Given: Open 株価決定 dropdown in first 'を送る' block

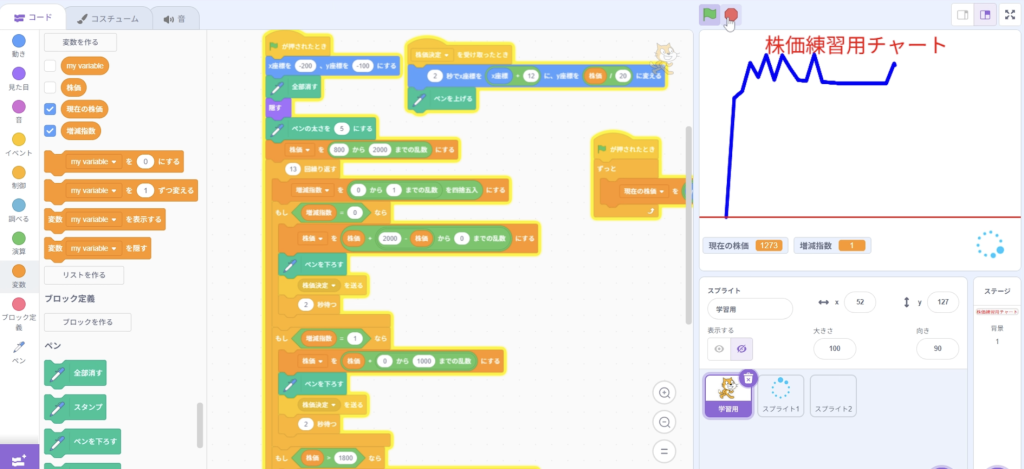Looking at the screenshot, I should tap(319, 285).
